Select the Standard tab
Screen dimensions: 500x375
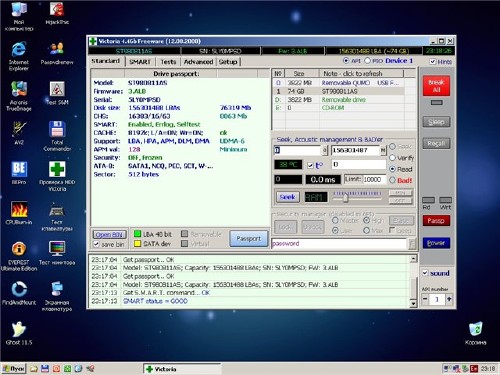pyautogui.click(x=106, y=61)
